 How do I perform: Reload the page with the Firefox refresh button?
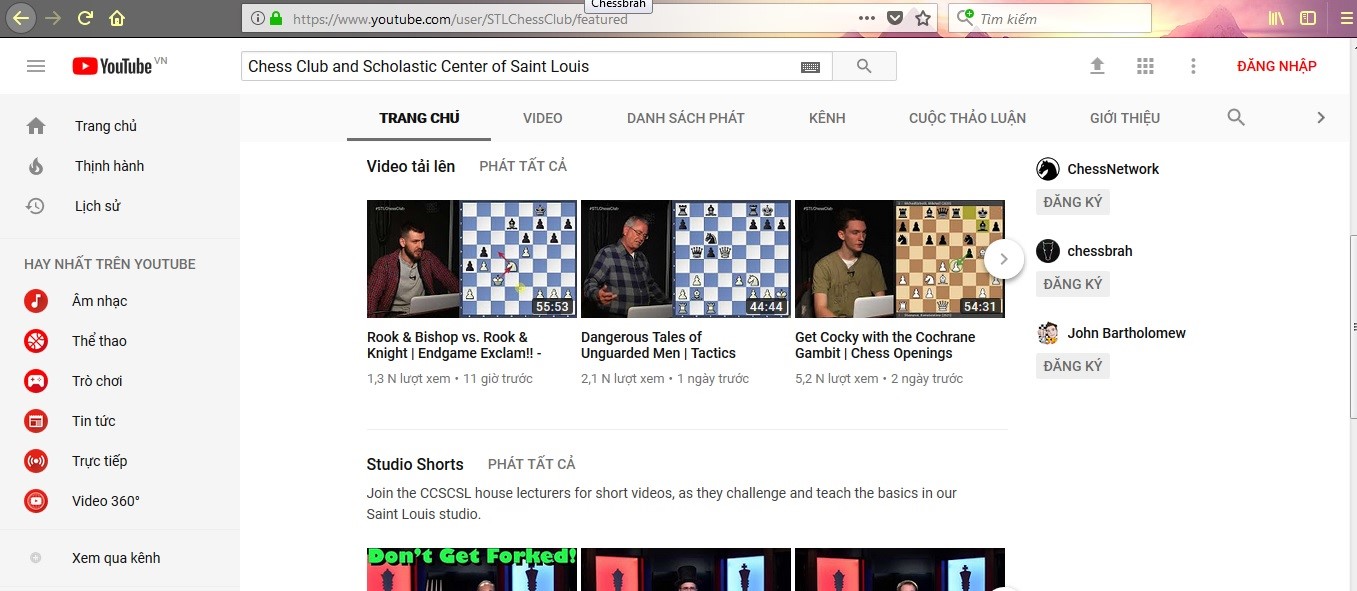[x=85, y=18]
